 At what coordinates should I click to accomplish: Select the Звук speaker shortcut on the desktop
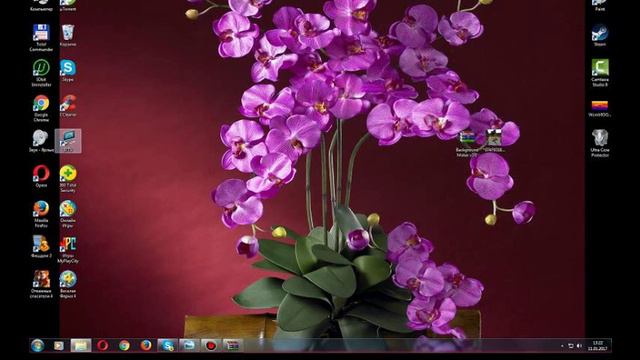[x=40, y=141]
